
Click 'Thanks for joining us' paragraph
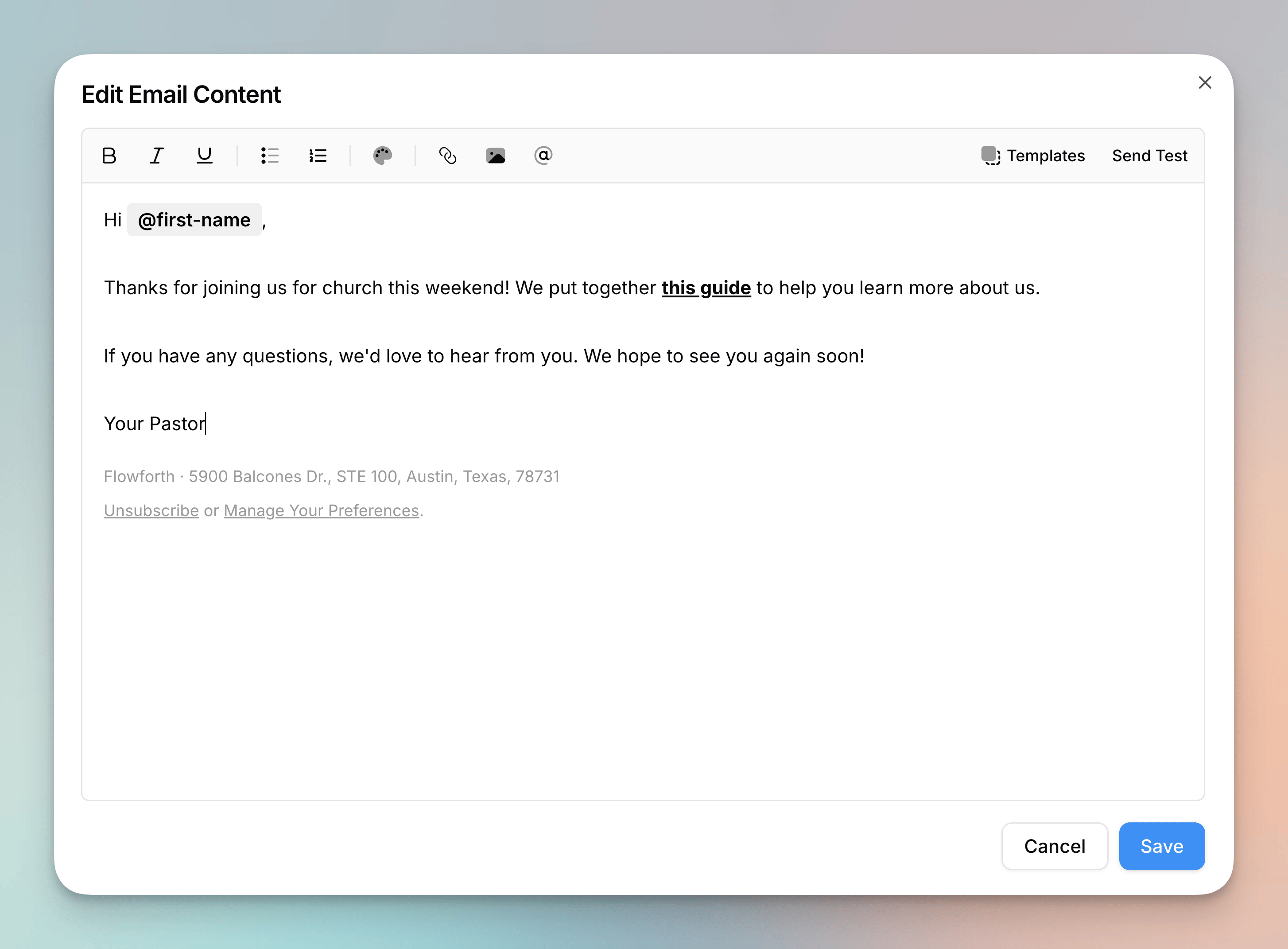pyautogui.click(x=572, y=288)
